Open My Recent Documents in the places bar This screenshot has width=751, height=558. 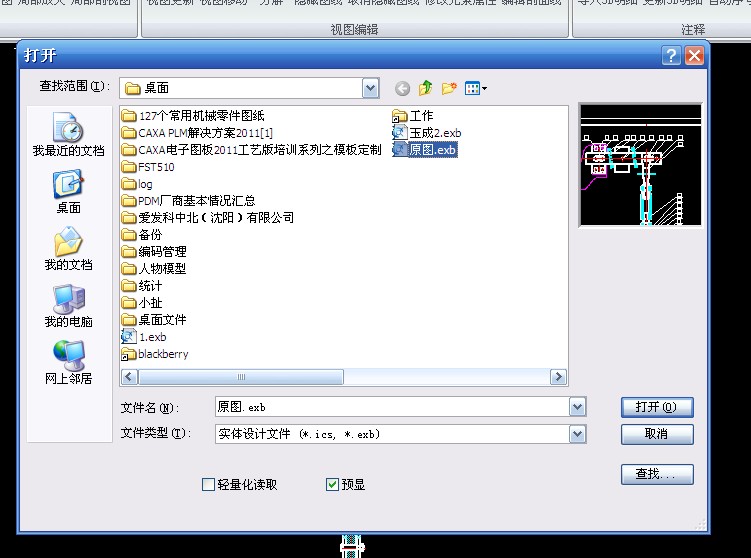tap(68, 135)
